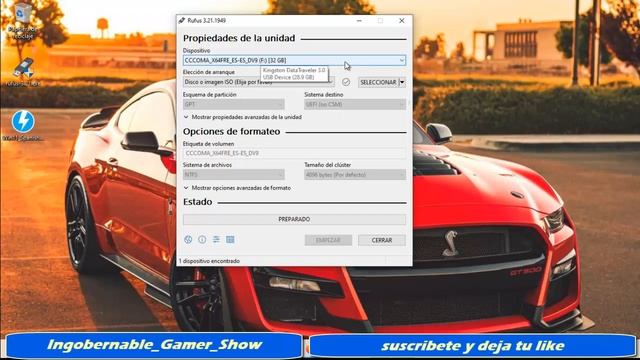
Task: Open the Recycle Bin desktop icon
Action: click(22, 21)
